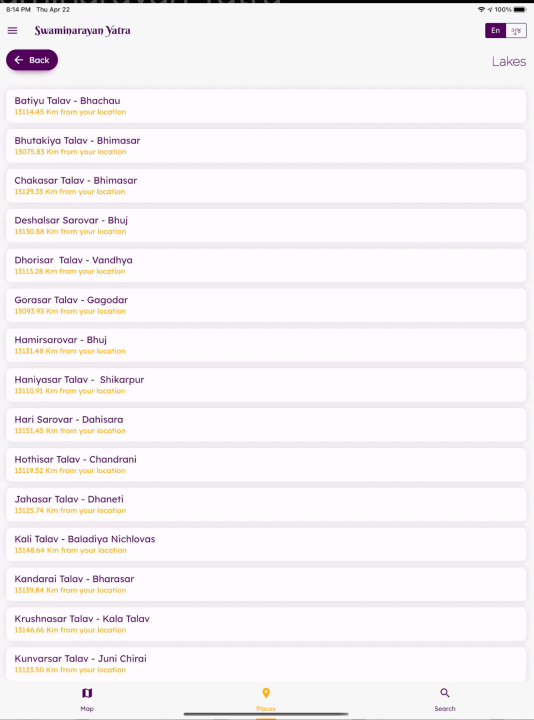Tap the Places pin icon

point(266,693)
